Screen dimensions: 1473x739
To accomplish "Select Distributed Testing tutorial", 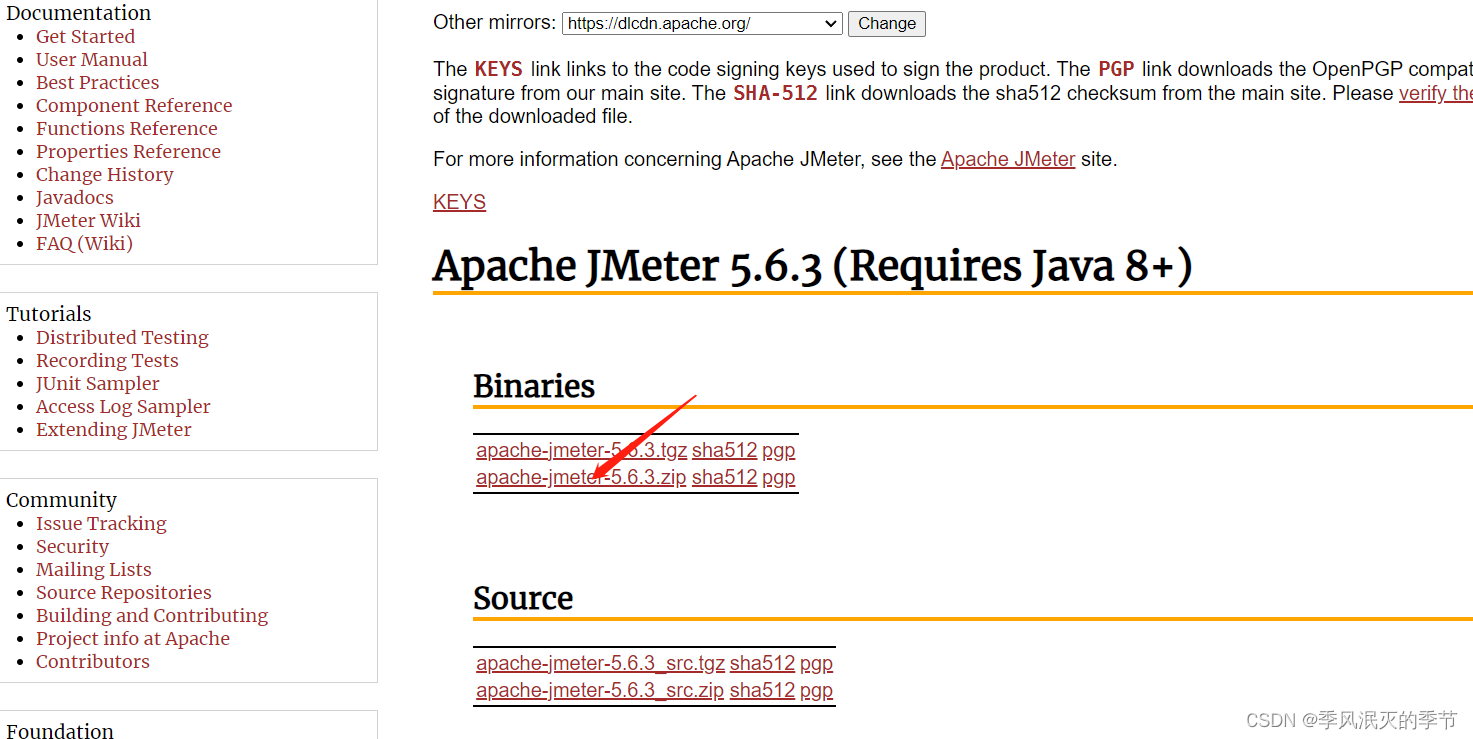I will [122, 338].
